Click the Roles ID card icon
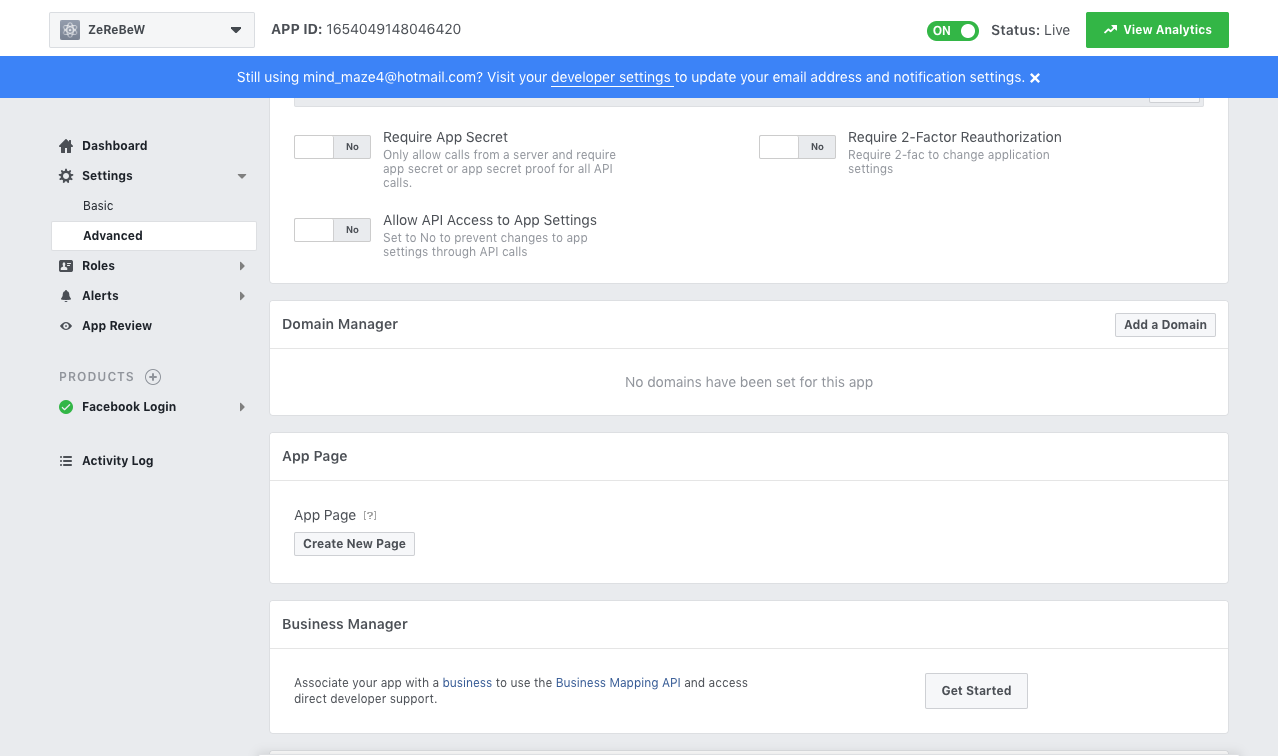1278x756 pixels. (x=66, y=266)
